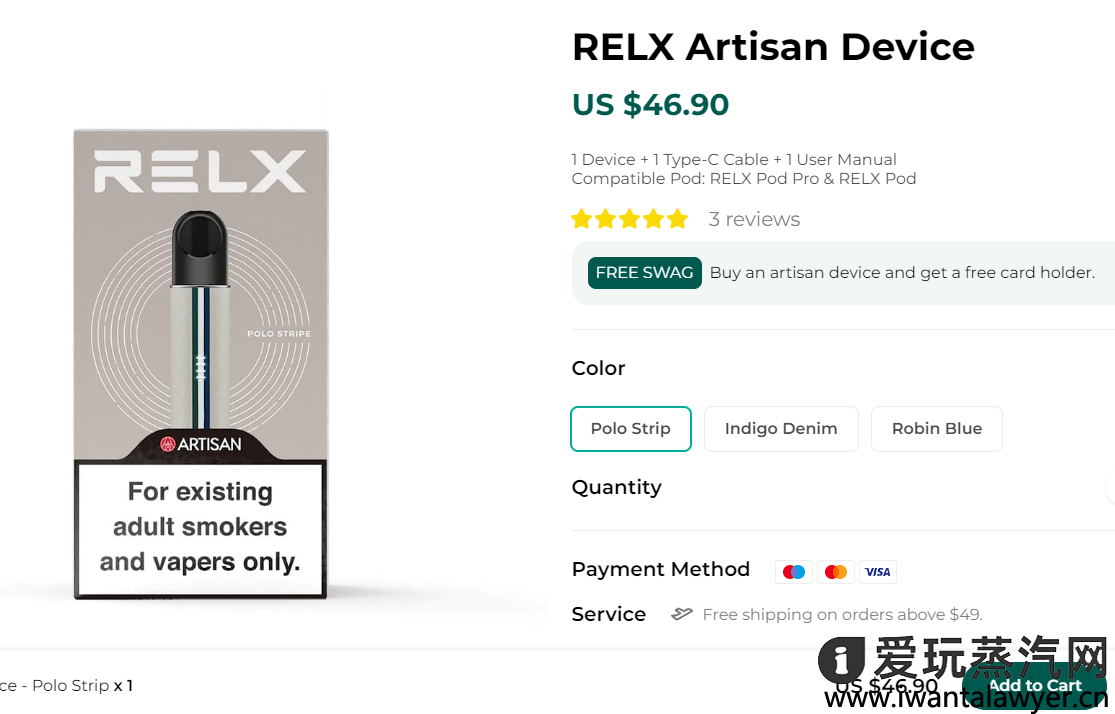Choose the Indigo Denim color option
1115x714 pixels.
pos(781,429)
